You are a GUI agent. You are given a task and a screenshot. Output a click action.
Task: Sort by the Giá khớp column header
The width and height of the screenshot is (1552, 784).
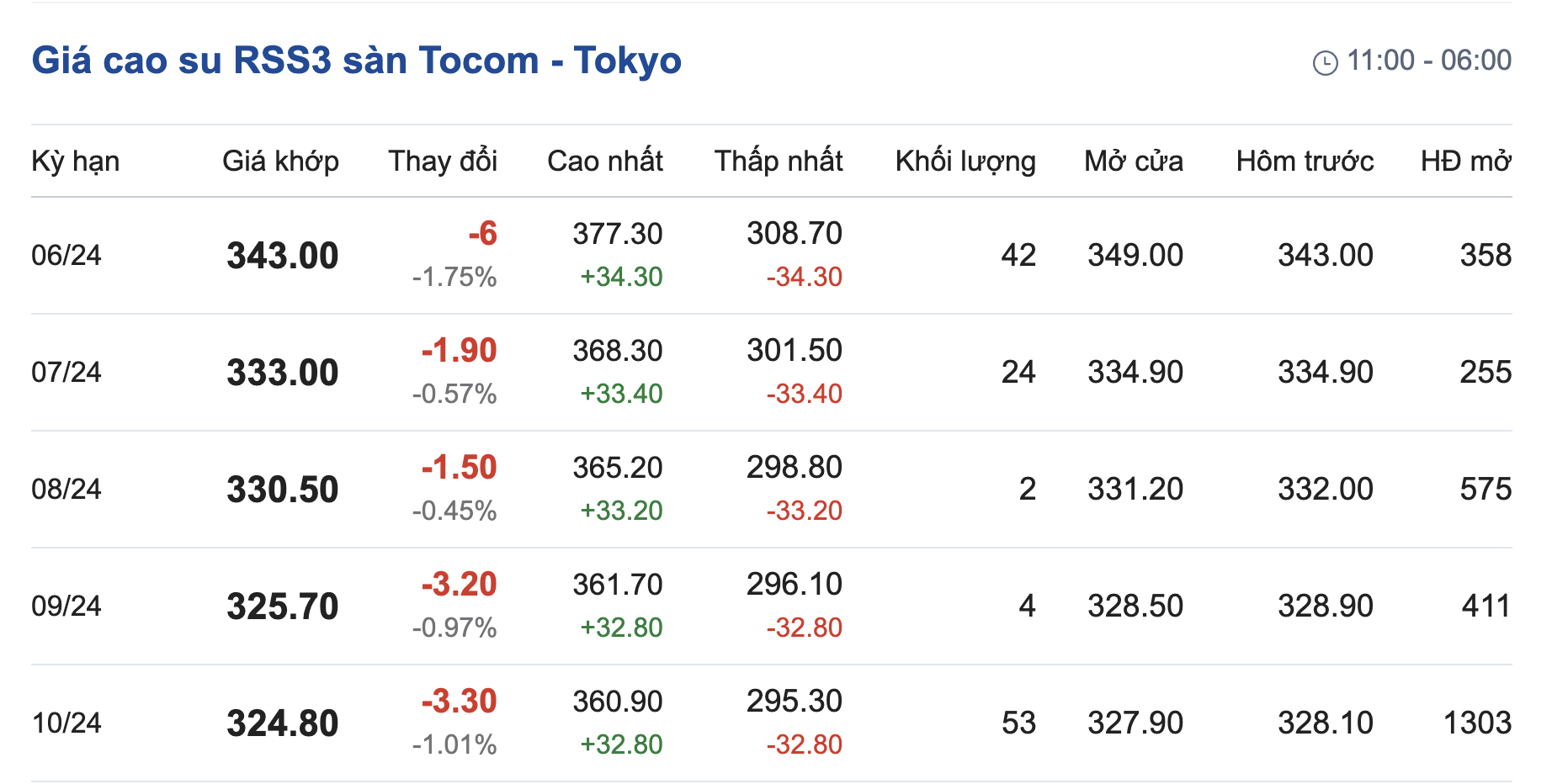pos(280,161)
